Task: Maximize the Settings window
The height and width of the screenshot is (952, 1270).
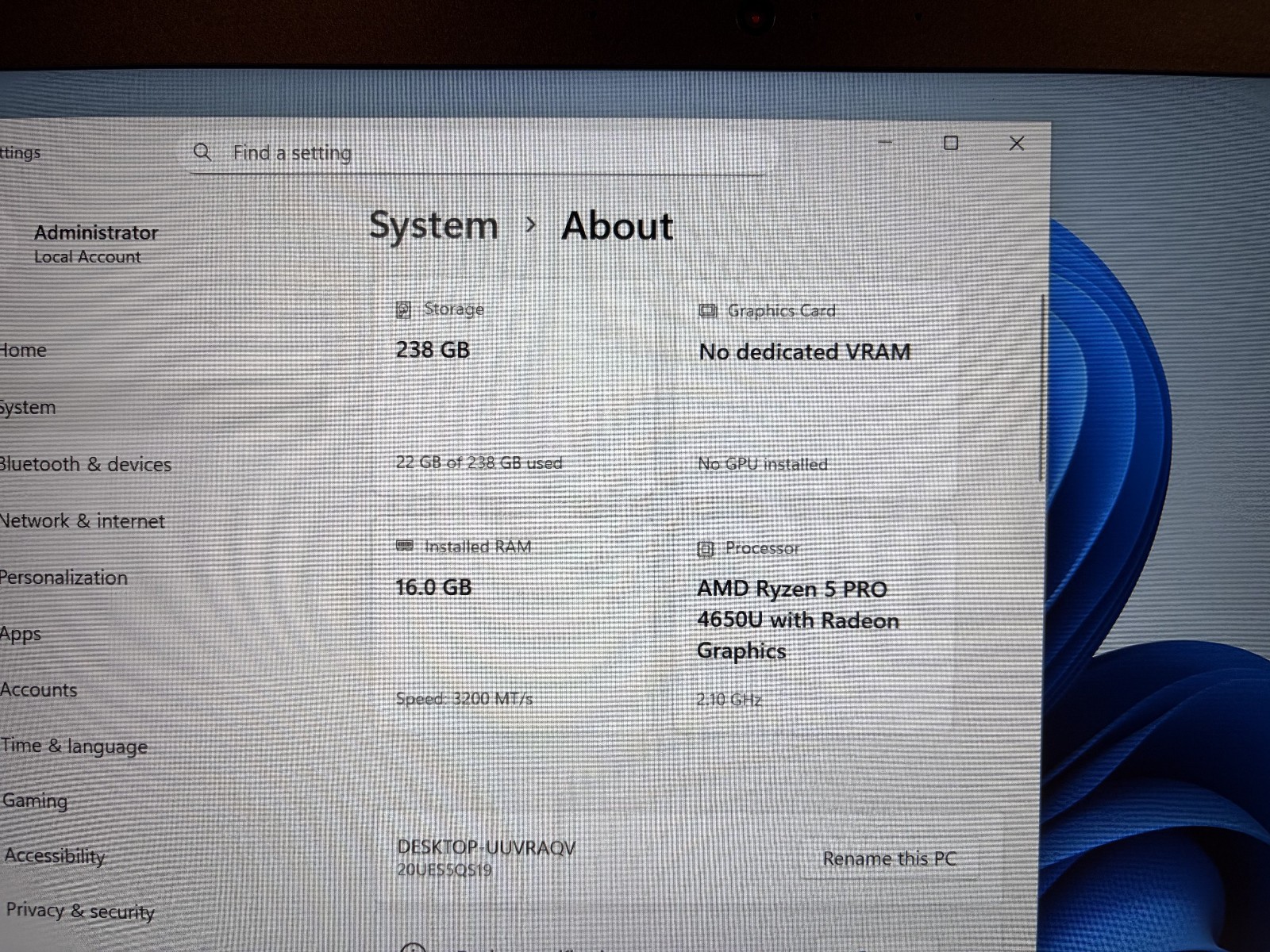Action: coord(951,143)
